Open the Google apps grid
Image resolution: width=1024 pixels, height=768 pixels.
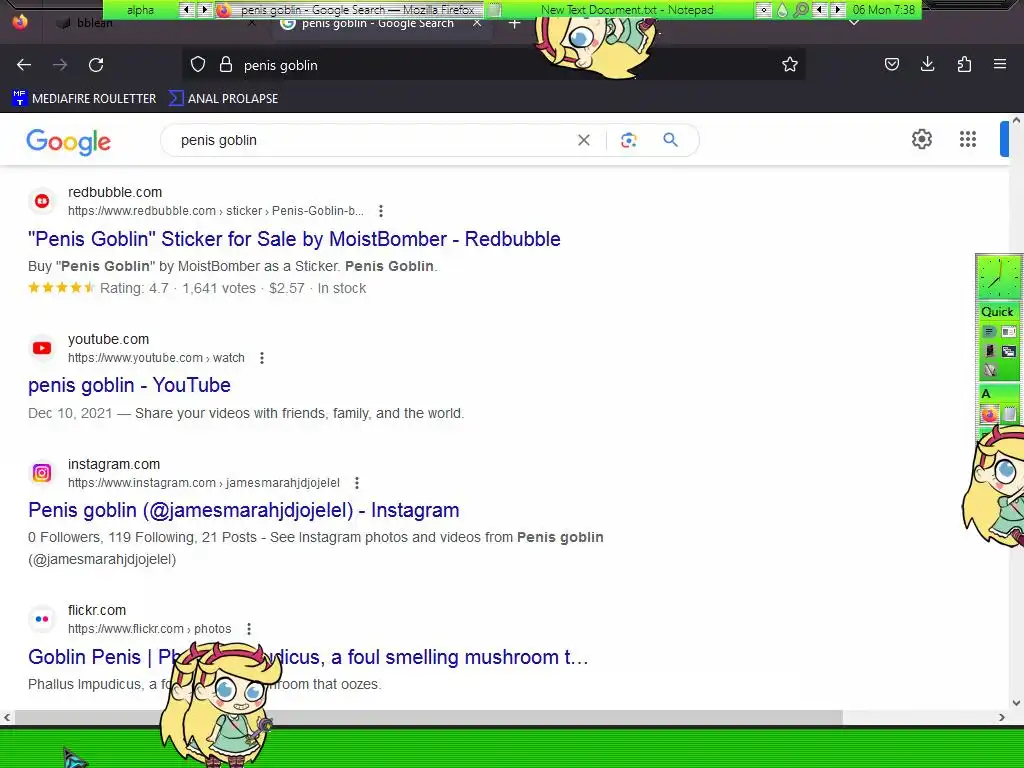(968, 139)
